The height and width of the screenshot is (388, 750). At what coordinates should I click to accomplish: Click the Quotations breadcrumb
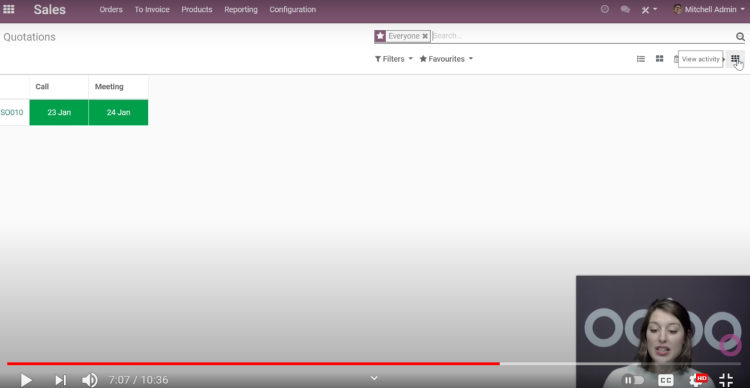(x=29, y=37)
